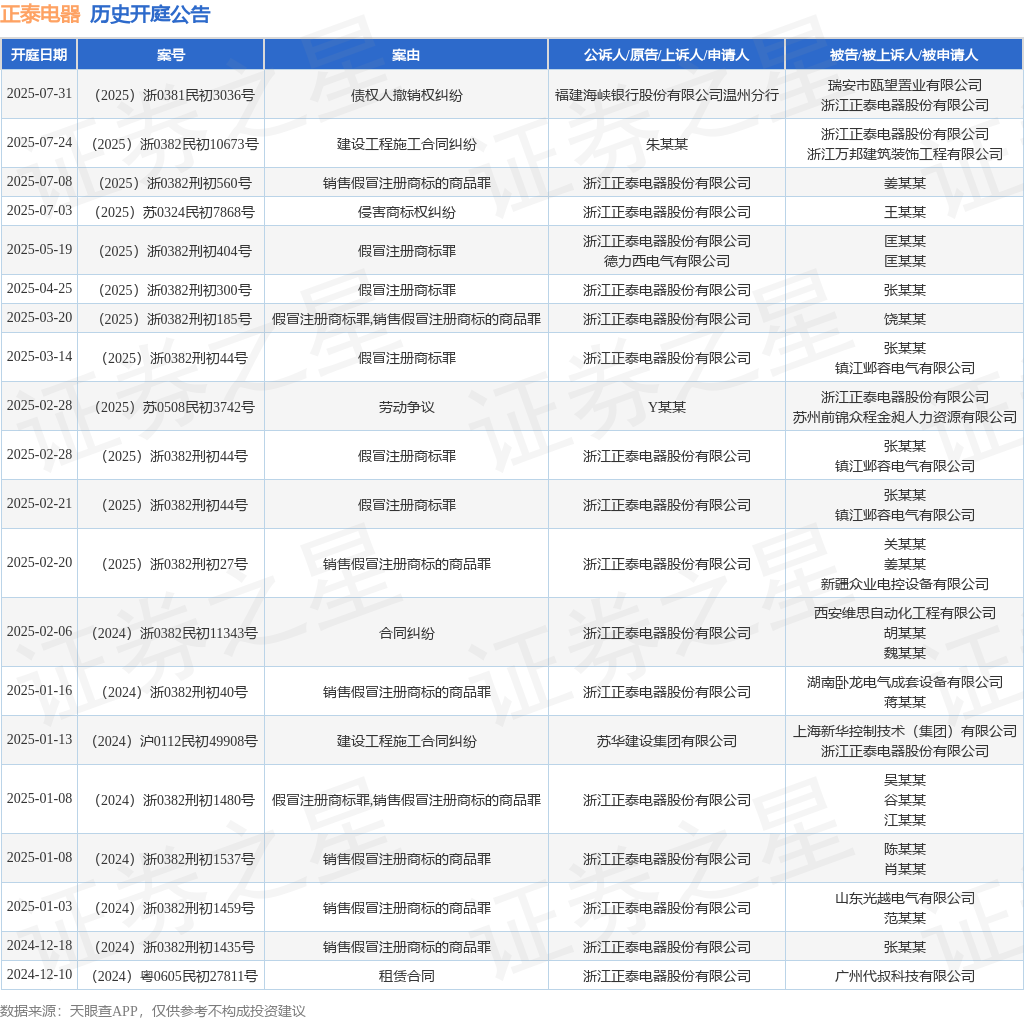Select date cell 2025-02-21
The height and width of the screenshot is (1020, 1024).
39,504
